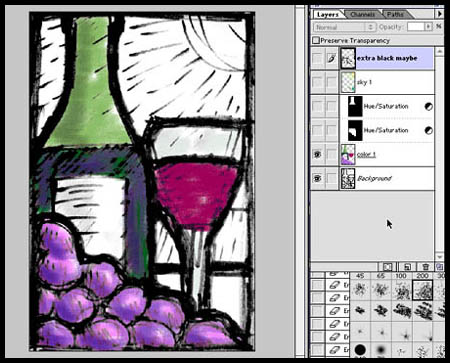Open the Normal blend mode dropdown
Image resolution: width=450 pixels, height=363 pixels.
(344, 27)
